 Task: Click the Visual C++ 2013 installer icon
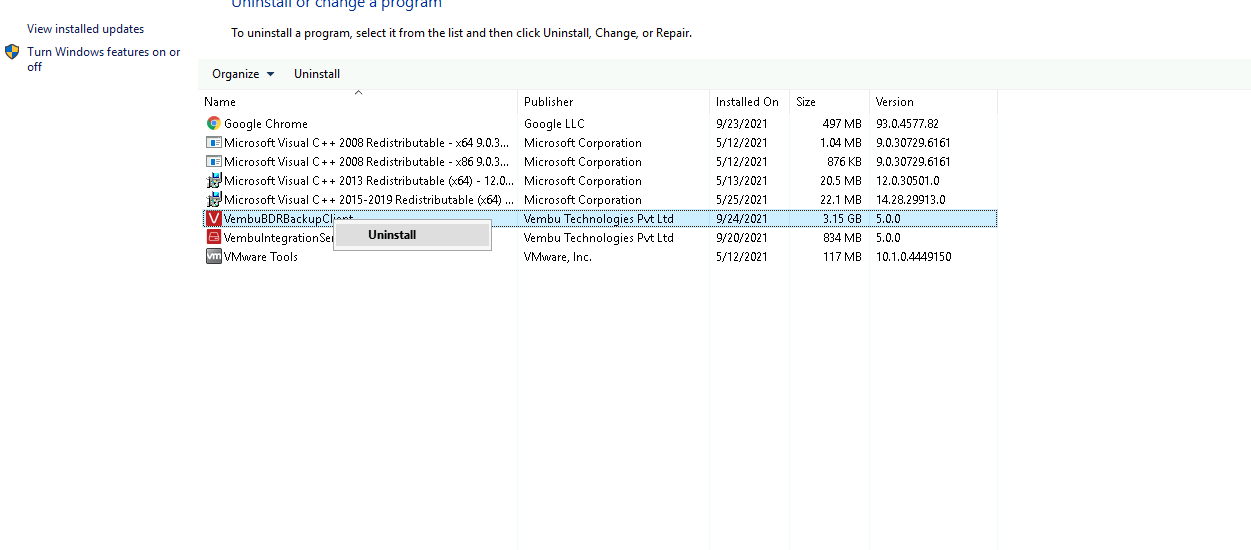pyautogui.click(x=213, y=181)
